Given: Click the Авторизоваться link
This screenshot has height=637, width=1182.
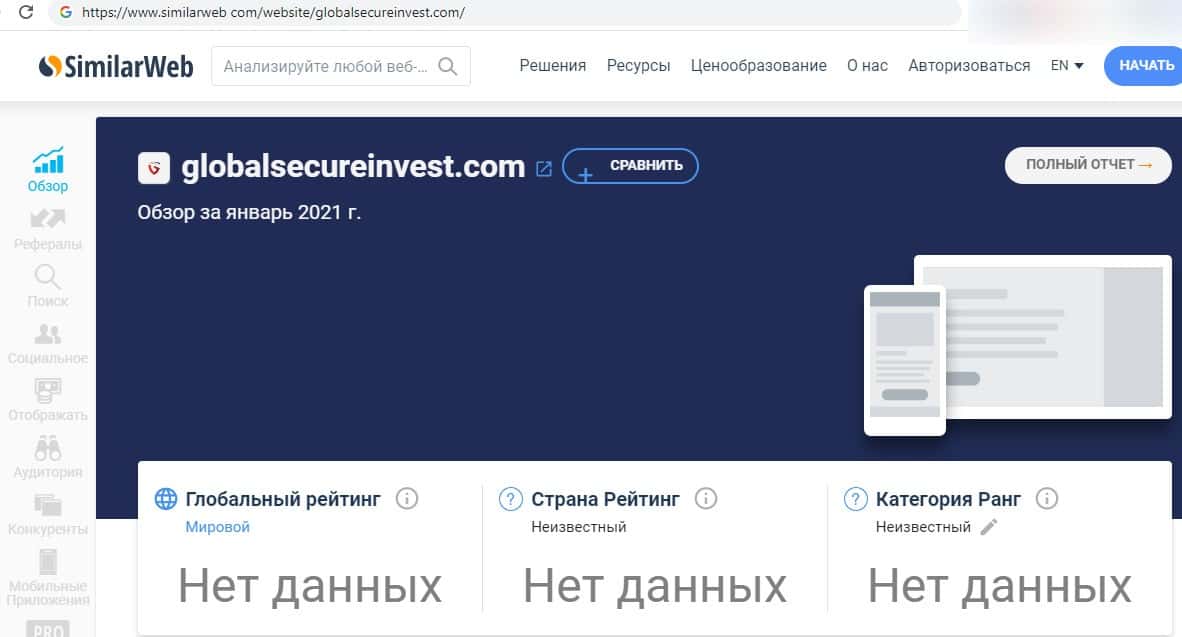Looking at the screenshot, I should 969,66.
